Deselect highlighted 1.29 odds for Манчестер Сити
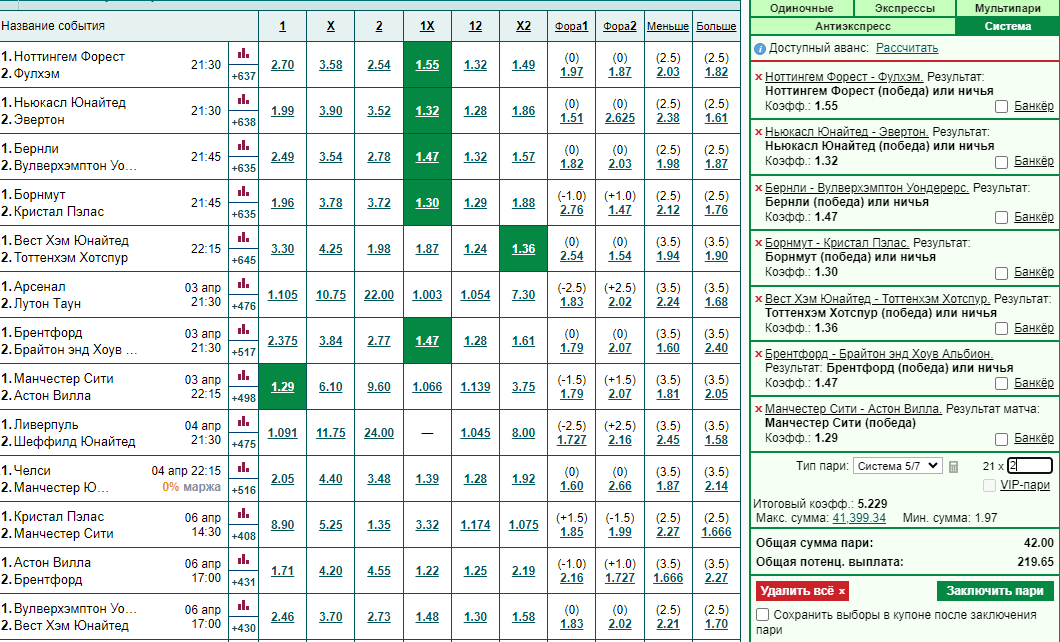 click(283, 387)
